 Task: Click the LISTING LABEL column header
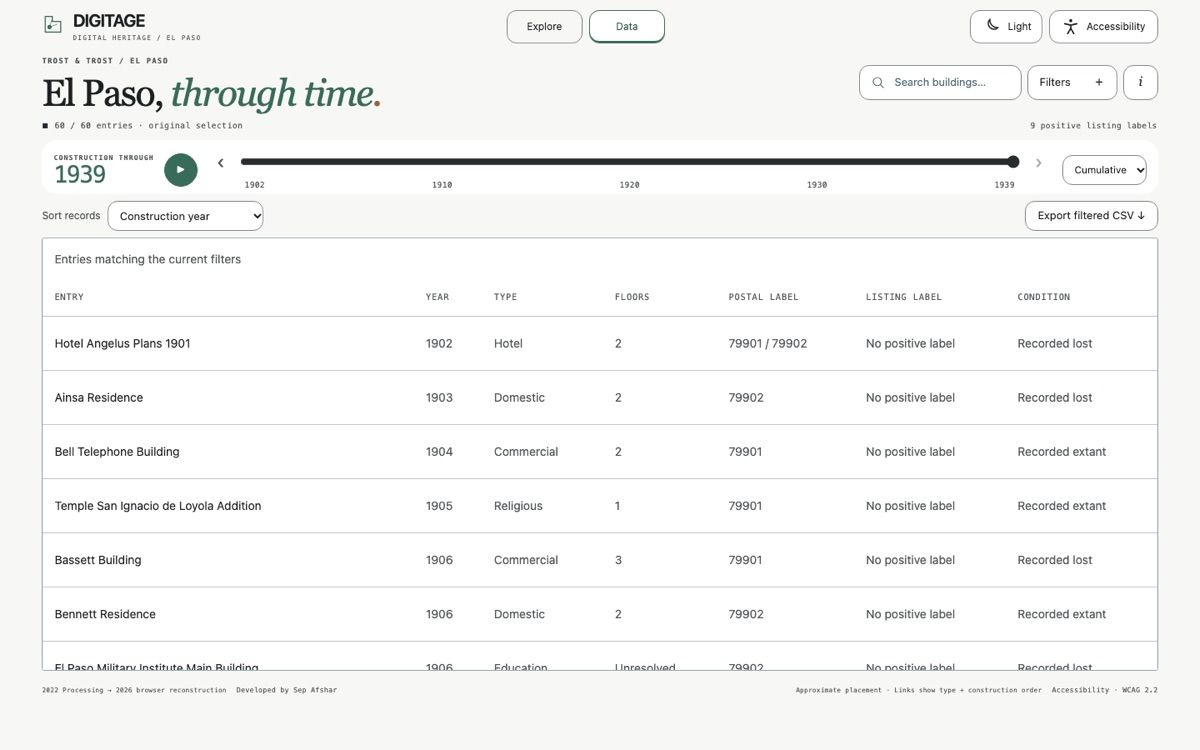pos(904,297)
